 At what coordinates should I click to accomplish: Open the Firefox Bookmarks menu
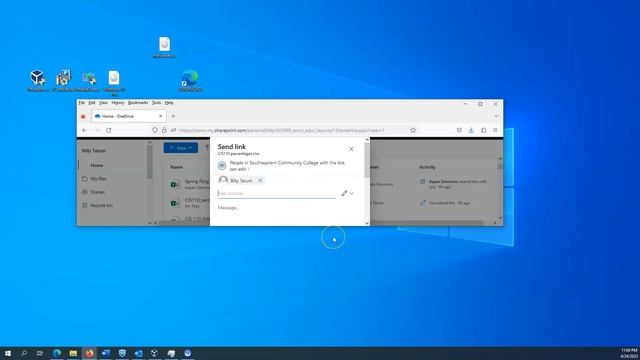[138, 103]
